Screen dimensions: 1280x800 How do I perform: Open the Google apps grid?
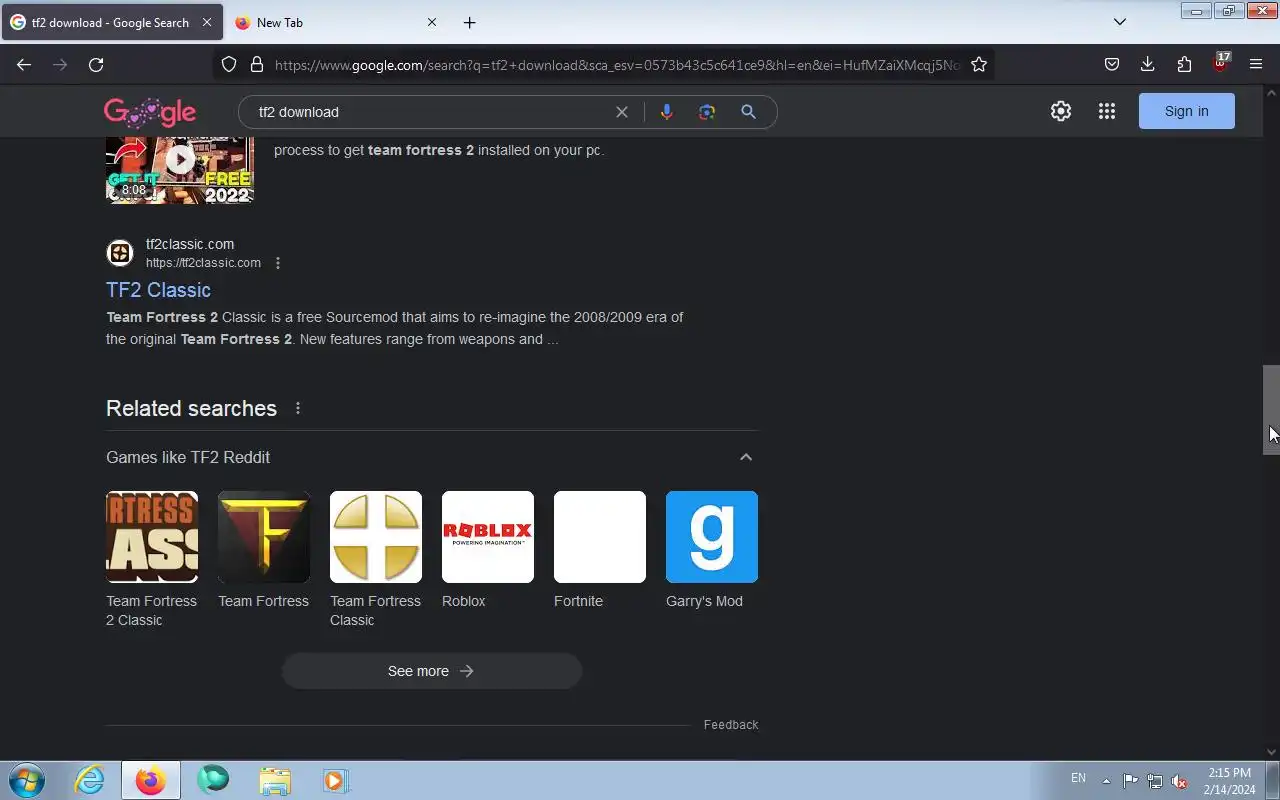(1107, 111)
